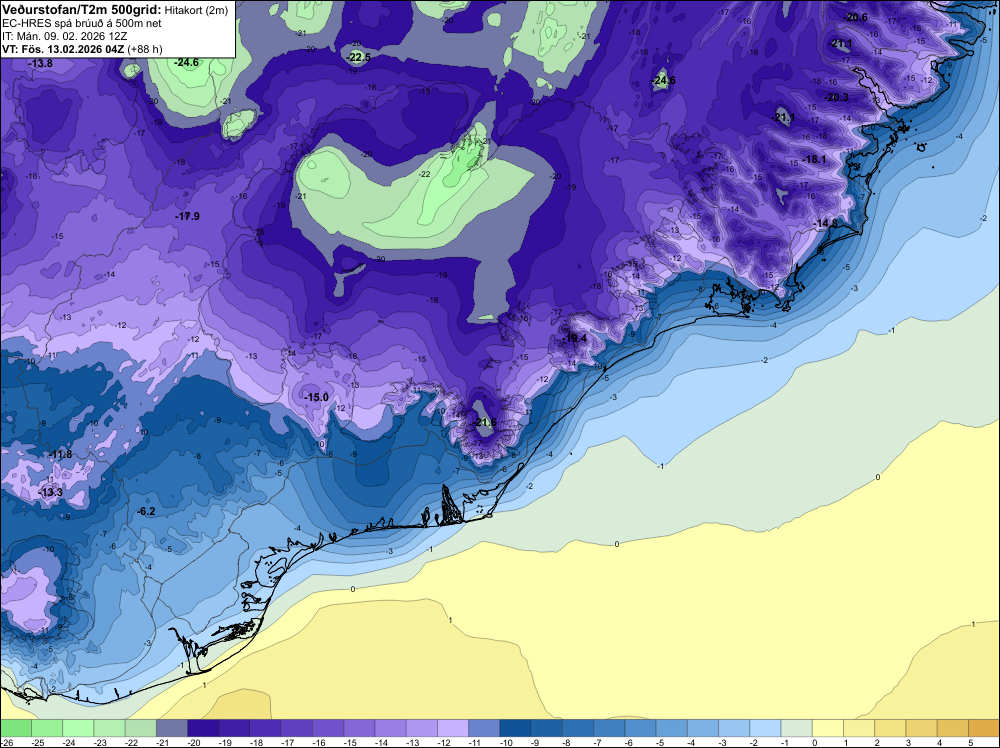Click the 'Hitakort (2m)' header text
This screenshot has height=748, width=1000.
(196, 10)
